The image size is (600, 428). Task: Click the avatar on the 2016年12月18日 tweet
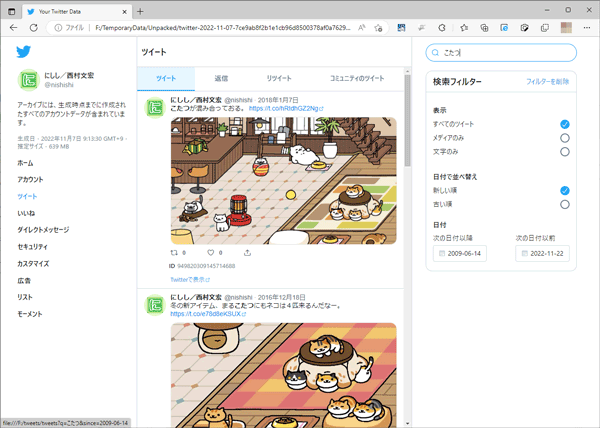tap(155, 305)
